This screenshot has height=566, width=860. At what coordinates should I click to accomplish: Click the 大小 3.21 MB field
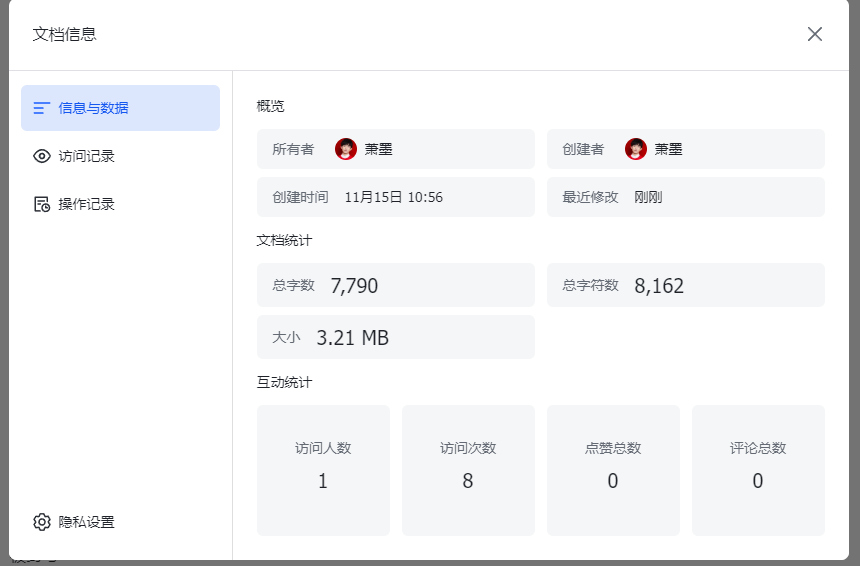tap(395, 337)
